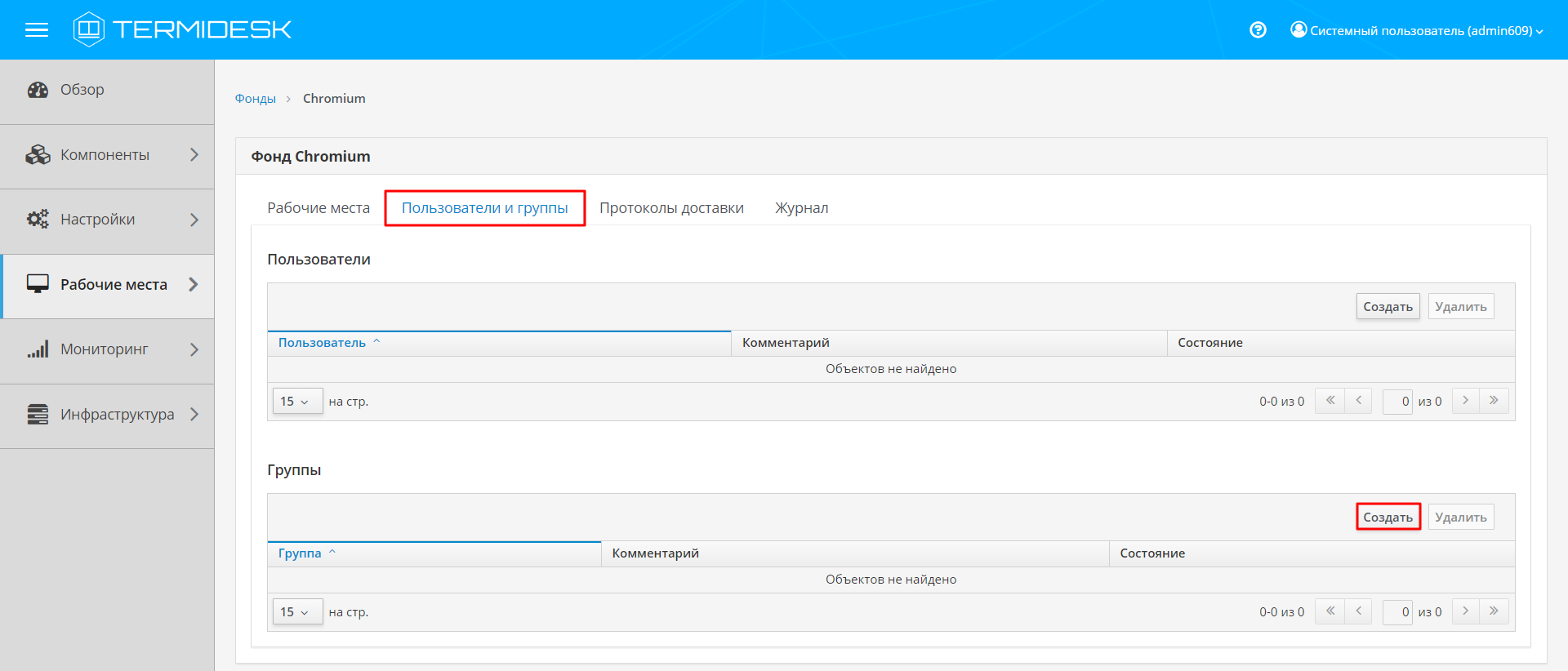This screenshot has height=671, width=1568.
Task: Open the system user admin609 dropdown
Action: (1417, 30)
